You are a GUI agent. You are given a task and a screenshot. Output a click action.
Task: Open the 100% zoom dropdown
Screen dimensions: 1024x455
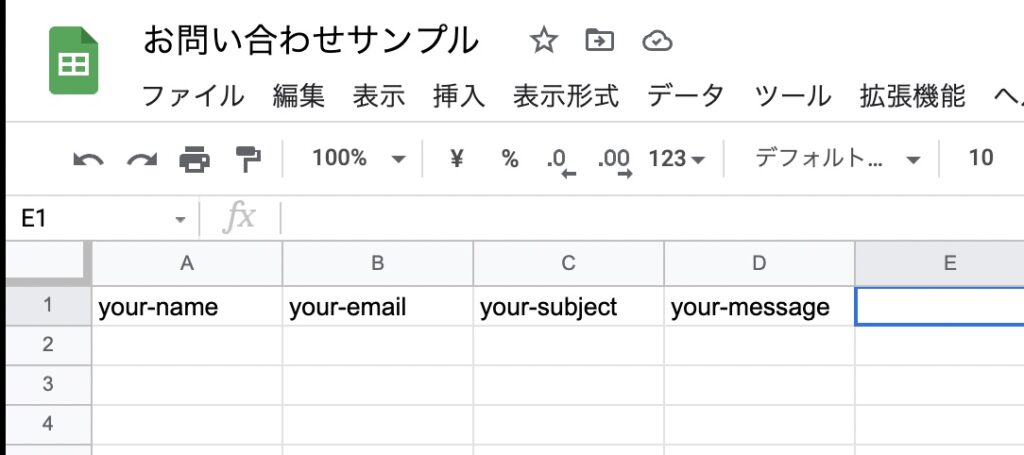pyautogui.click(x=358, y=158)
